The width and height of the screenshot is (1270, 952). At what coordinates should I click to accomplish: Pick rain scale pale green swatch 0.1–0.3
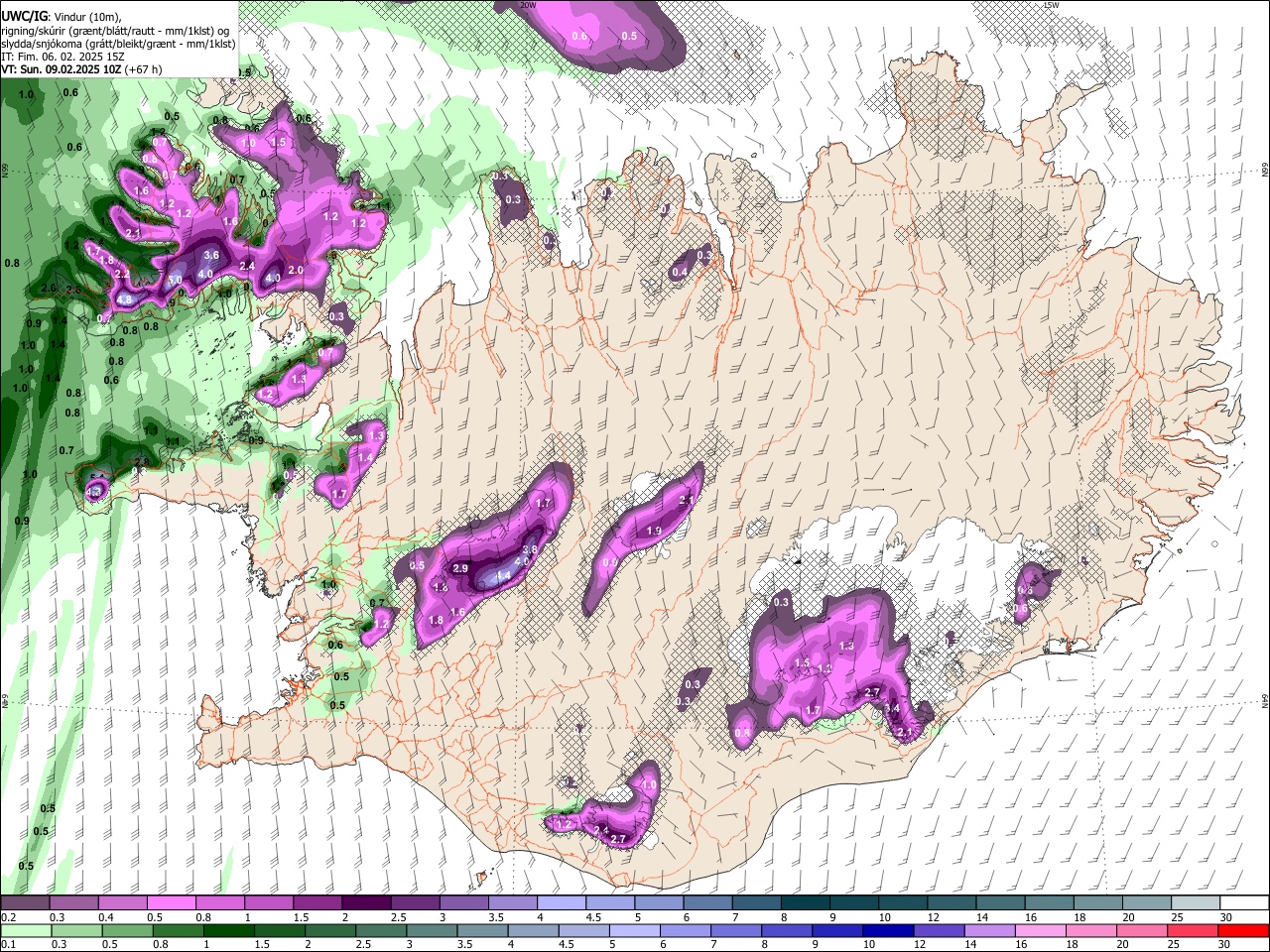click(x=25, y=930)
